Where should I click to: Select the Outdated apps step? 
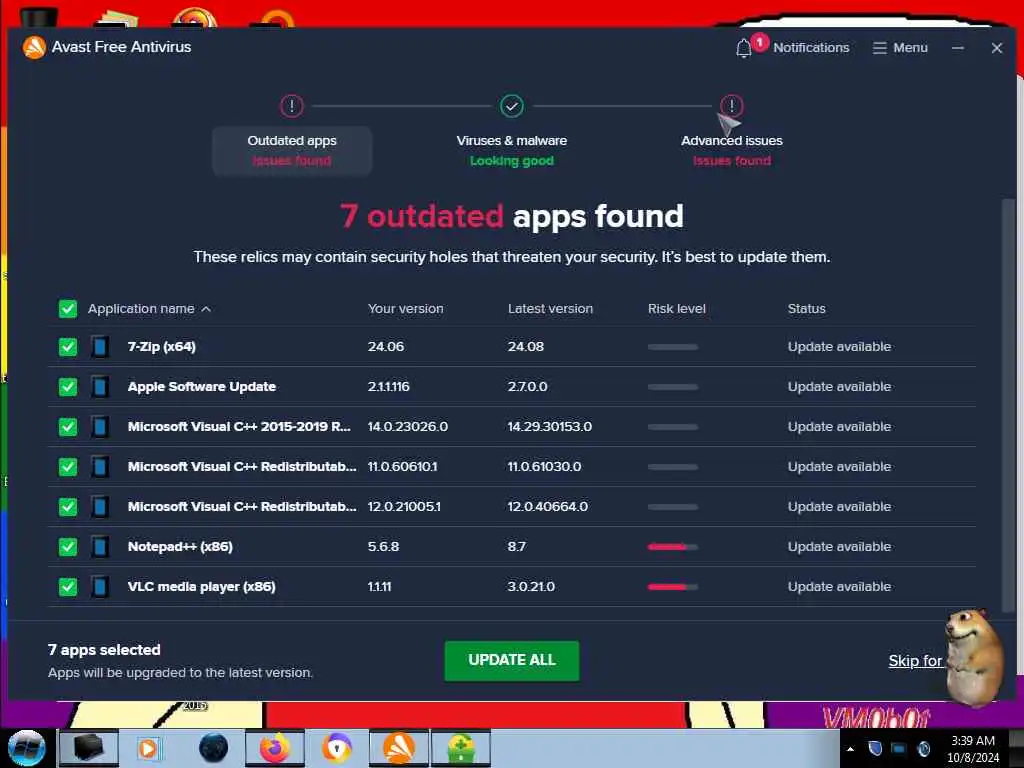292,150
